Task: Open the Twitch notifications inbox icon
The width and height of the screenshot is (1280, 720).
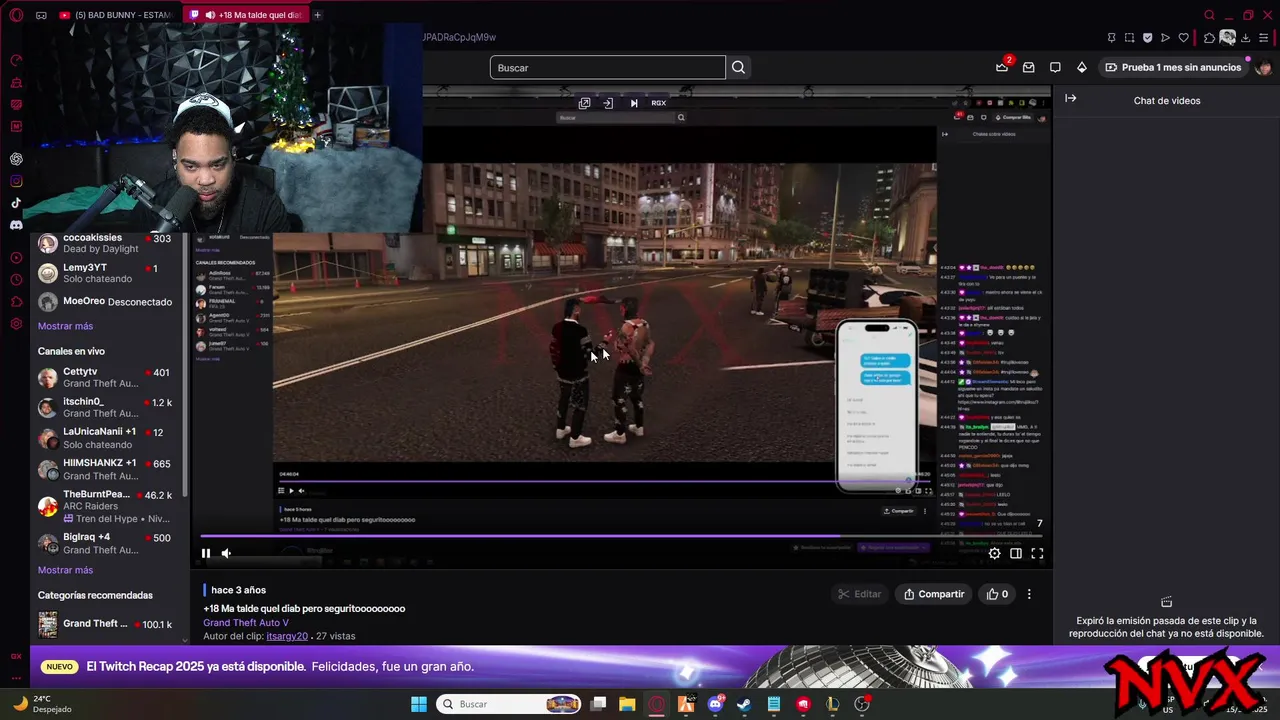Action: tap(1028, 67)
